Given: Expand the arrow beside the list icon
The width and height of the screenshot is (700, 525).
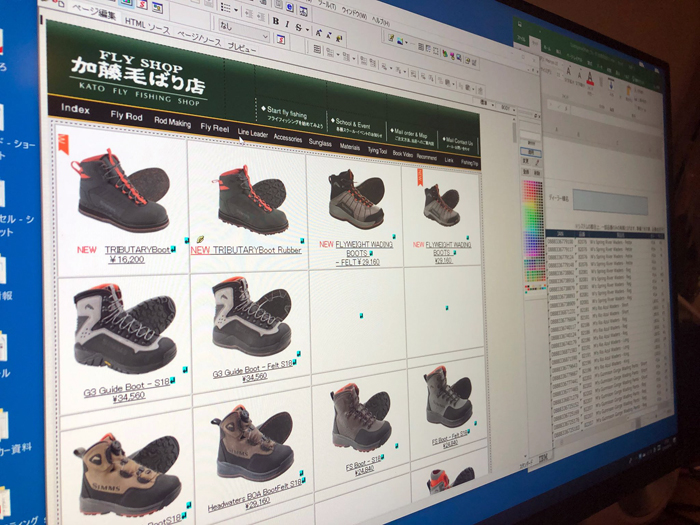Looking at the screenshot, I should point(235,11).
